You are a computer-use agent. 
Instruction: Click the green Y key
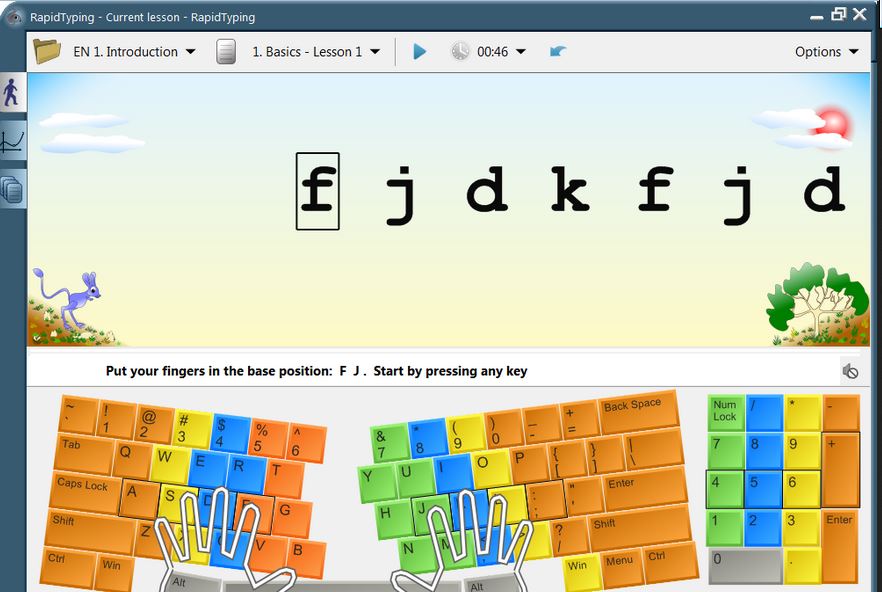pyautogui.click(x=377, y=483)
